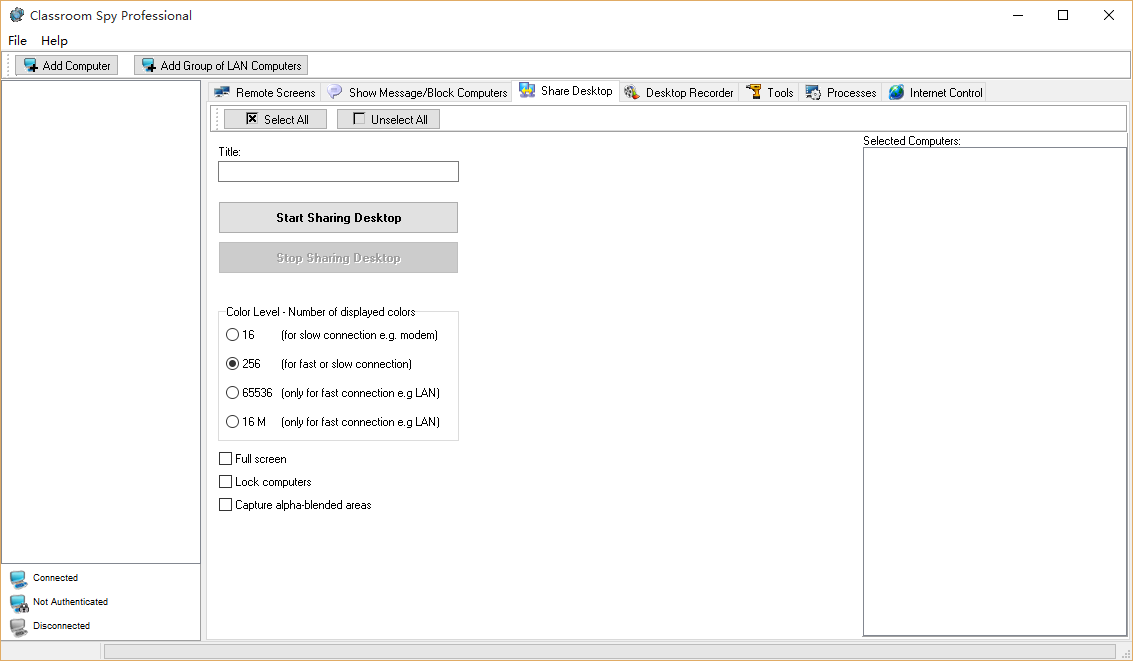Toggle Capture alpha-blended areas checkbox
Viewport: 1133px width, 661px height.
pos(225,505)
